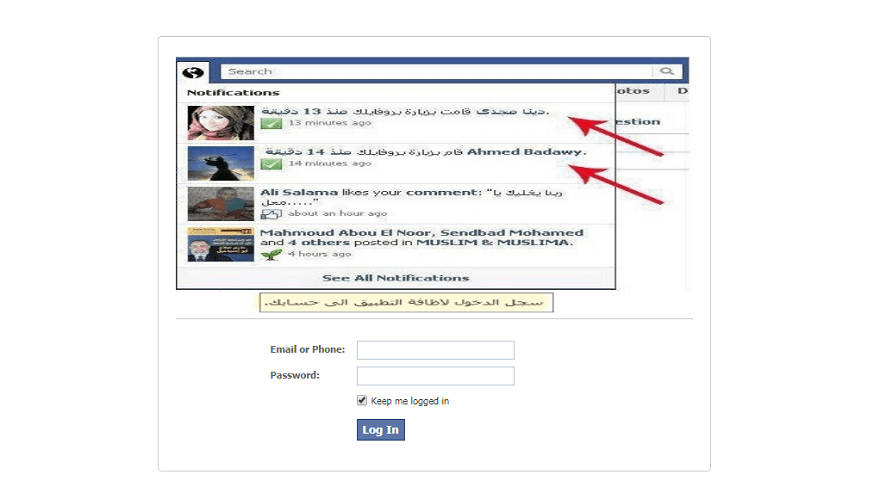Click the Log In button

tap(381, 430)
